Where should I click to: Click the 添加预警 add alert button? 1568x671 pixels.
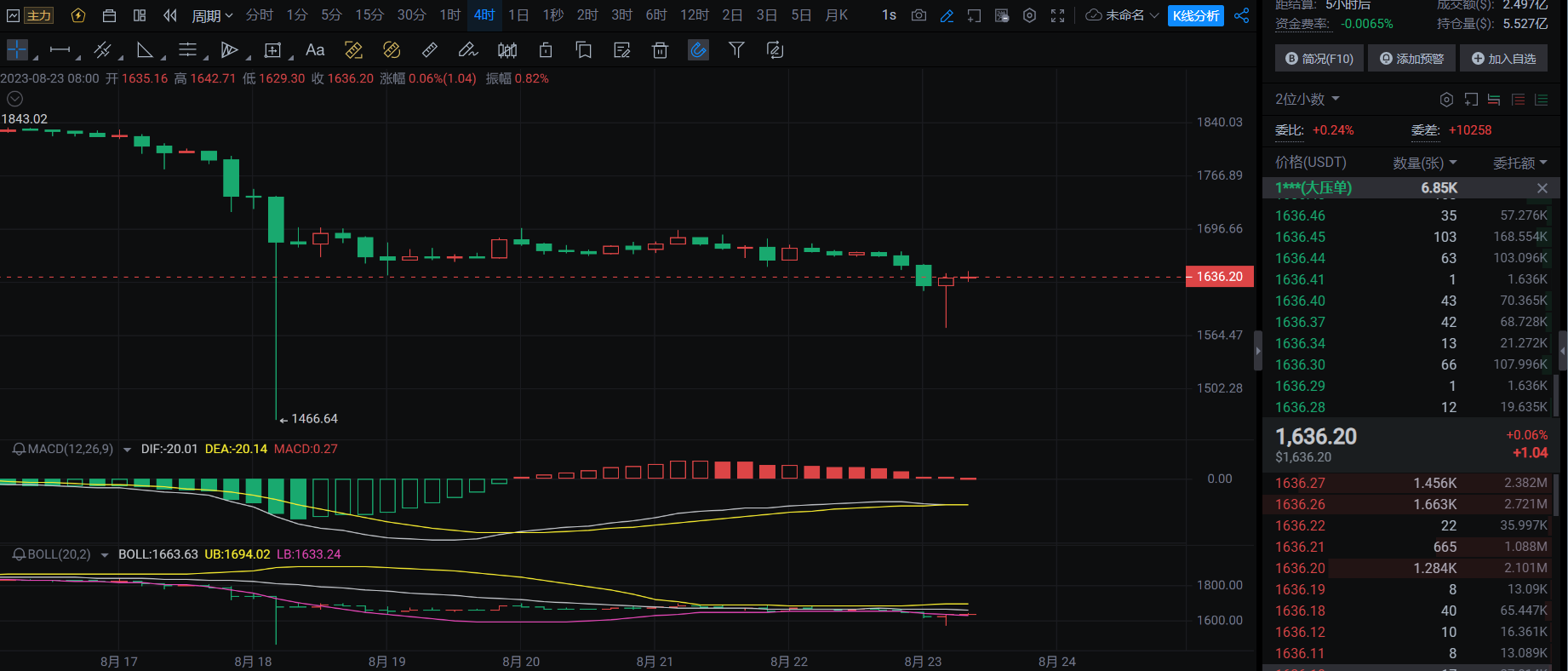[1411, 59]
